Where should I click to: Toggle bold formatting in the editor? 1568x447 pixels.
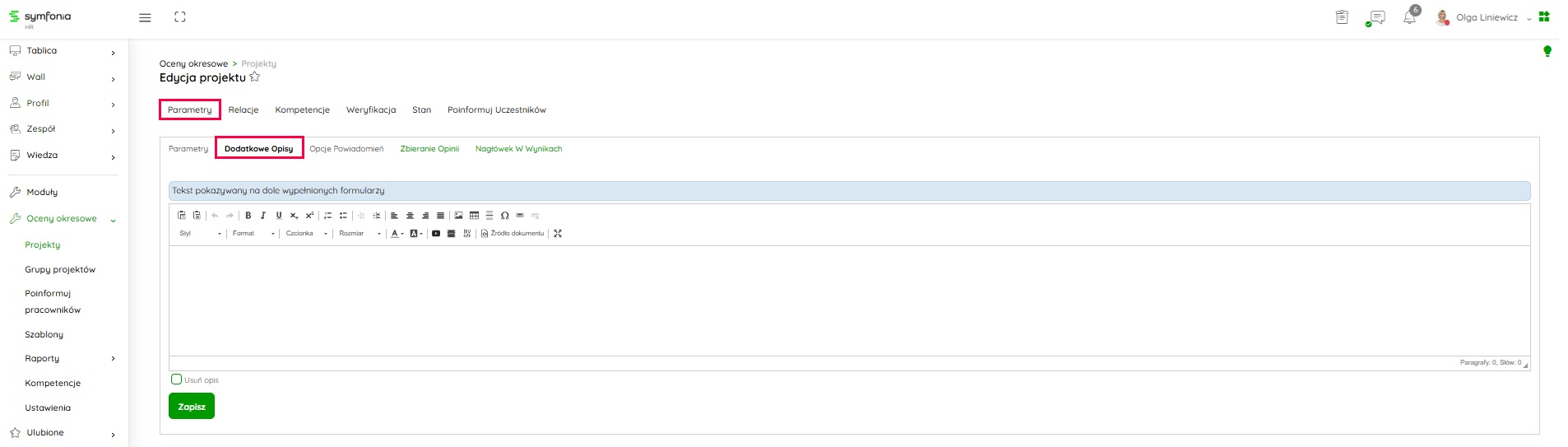coord(248,216)
